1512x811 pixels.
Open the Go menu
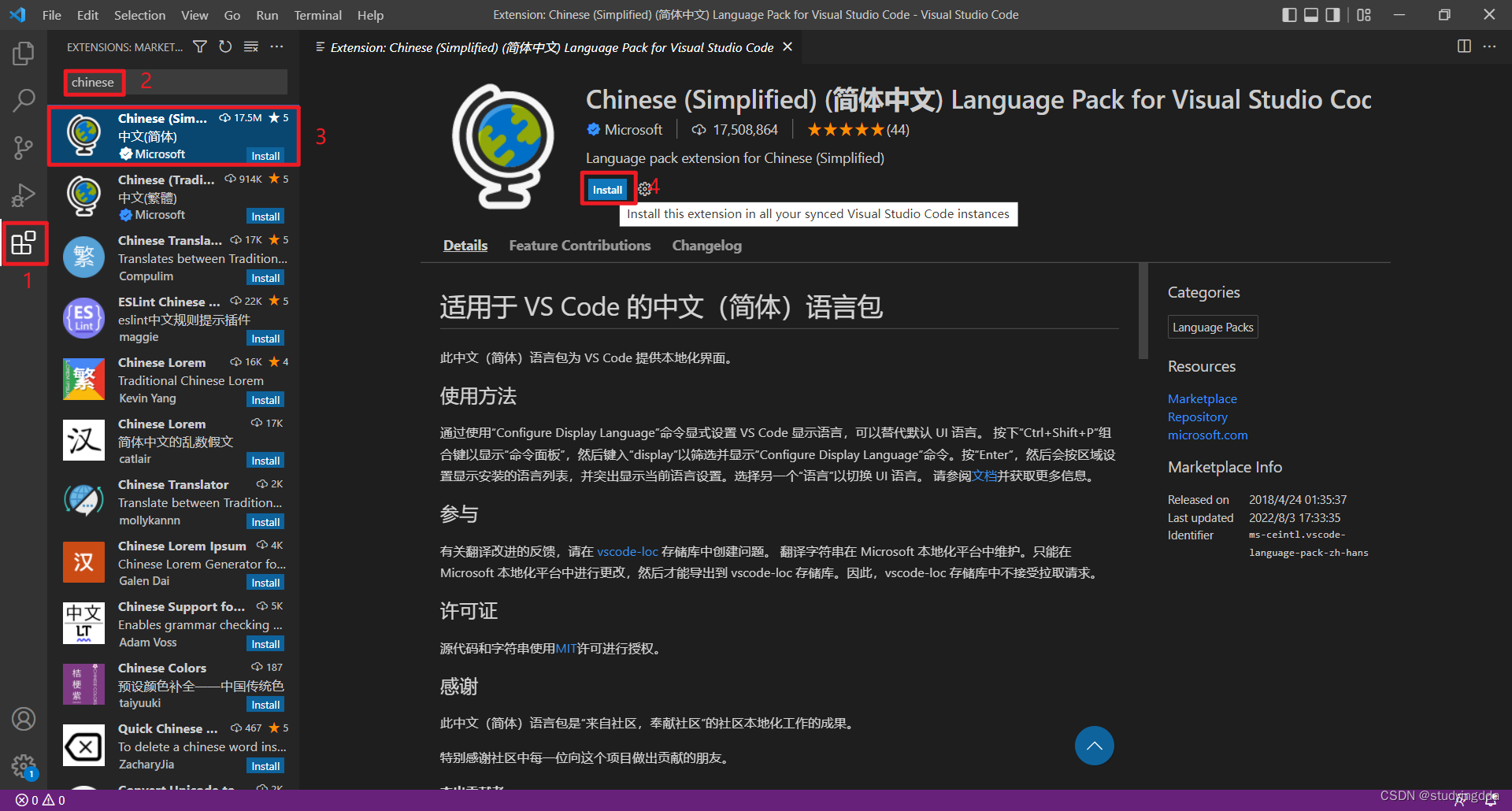pos(232,15)
